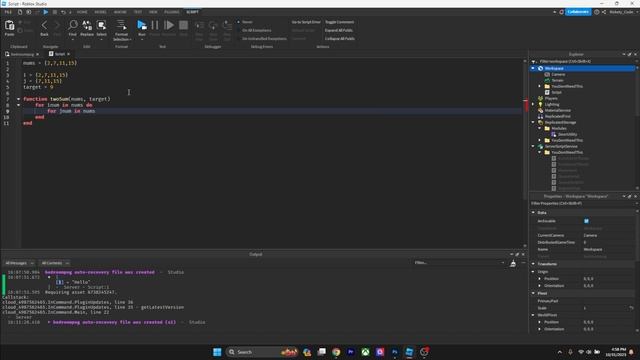Image resolution: width=640 pixels, height=360 pixels.
Task: Select On Unhandled Exceptions option
Action: 262,38
